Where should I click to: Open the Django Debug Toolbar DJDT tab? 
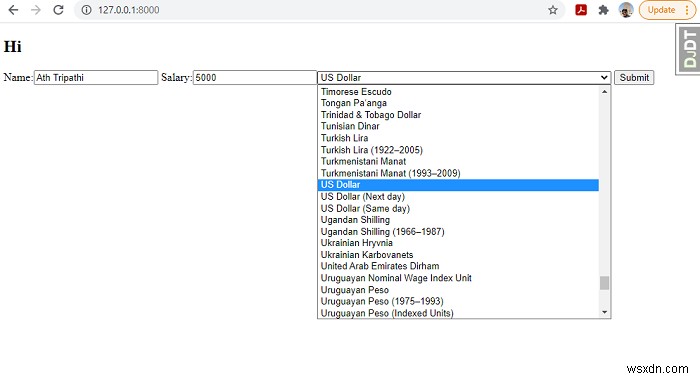[689, 49]
